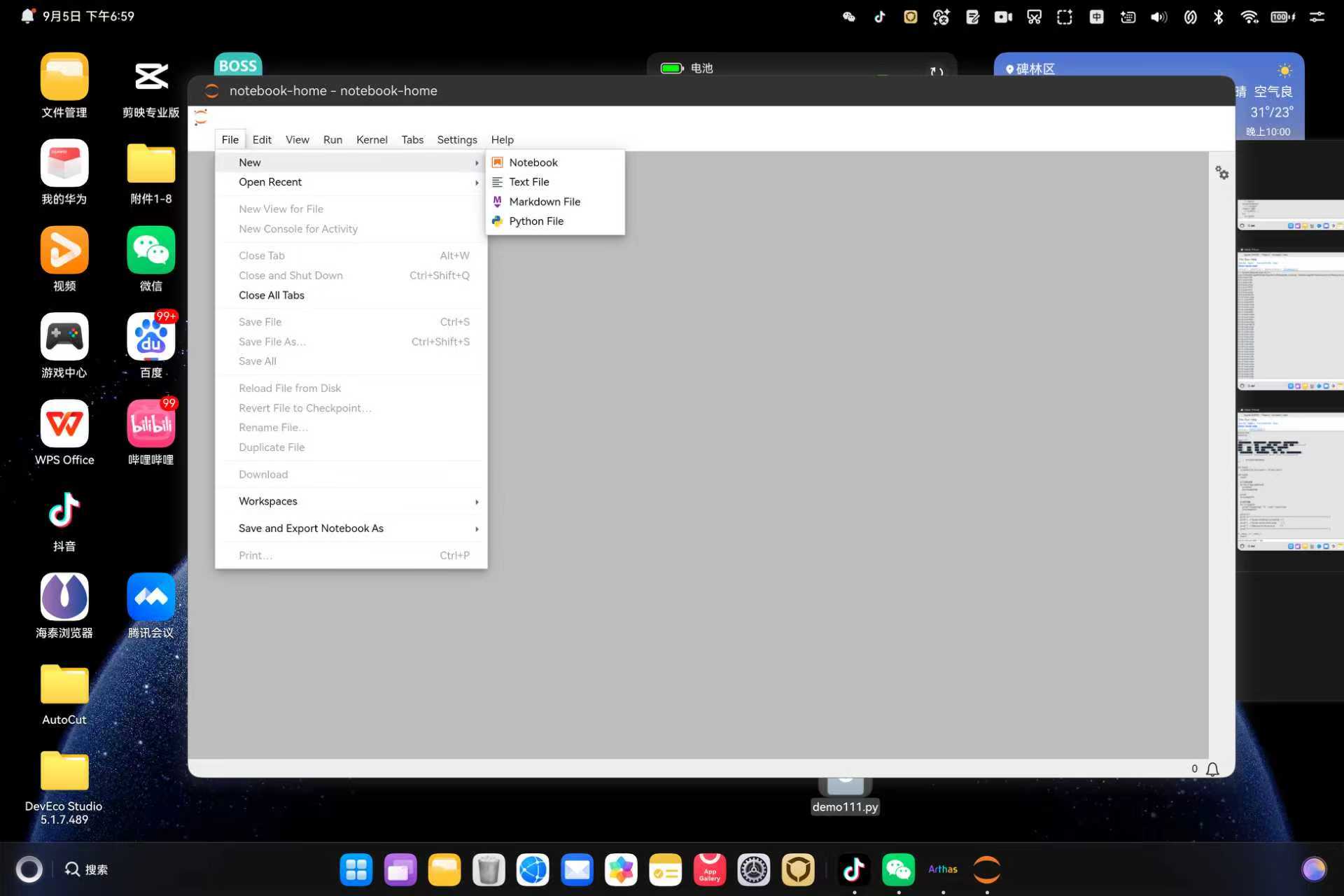Image resolution: width=1344 pixels, height=896 pixels.
Task: Expand Save and Export Notebook As
Action: click(x=351, y=528)
